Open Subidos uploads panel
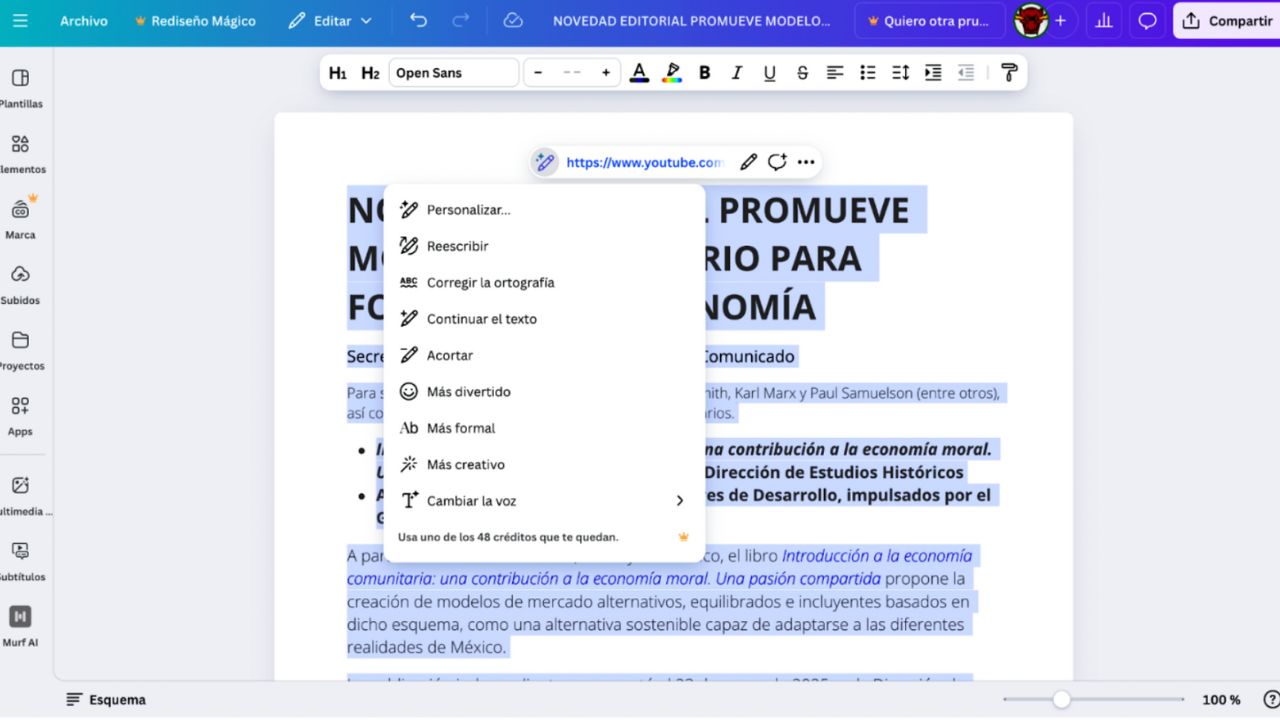Screen dimensions: 1280x720 [x=20, y=285]
